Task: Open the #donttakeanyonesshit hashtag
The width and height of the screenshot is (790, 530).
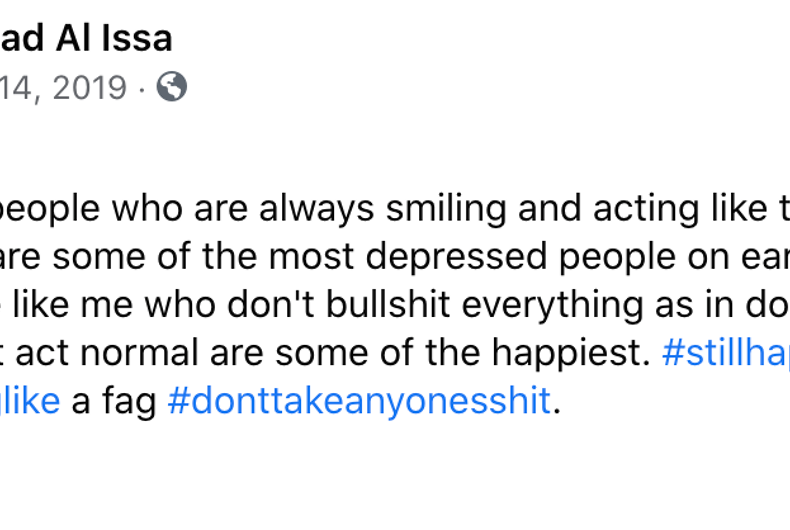Action: [359, 401]
